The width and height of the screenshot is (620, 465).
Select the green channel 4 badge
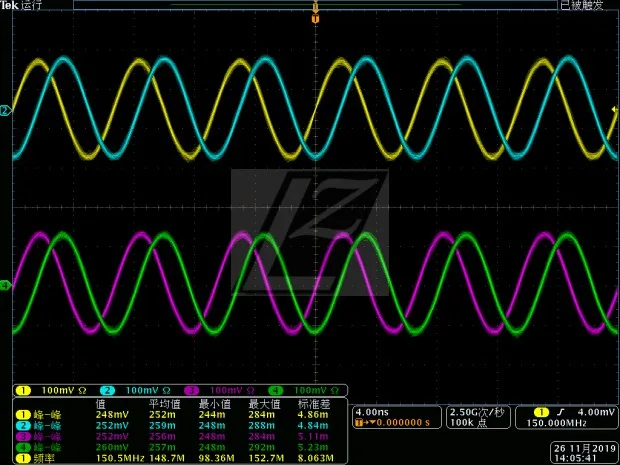coord(276,391)
